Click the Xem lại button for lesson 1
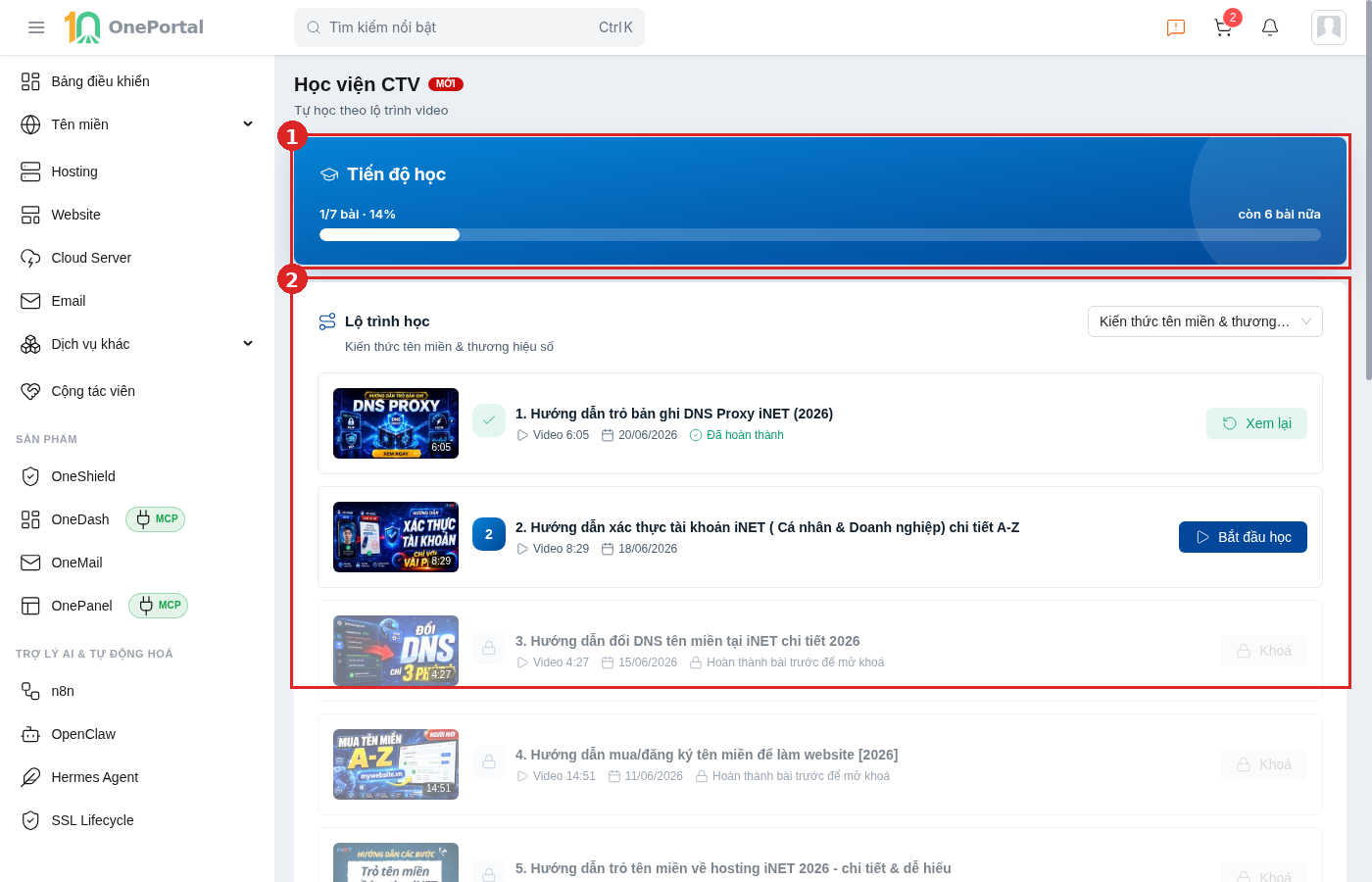Image resolution: width=1372 pixels, height=882 pixels. click(x=1256, y=423)
